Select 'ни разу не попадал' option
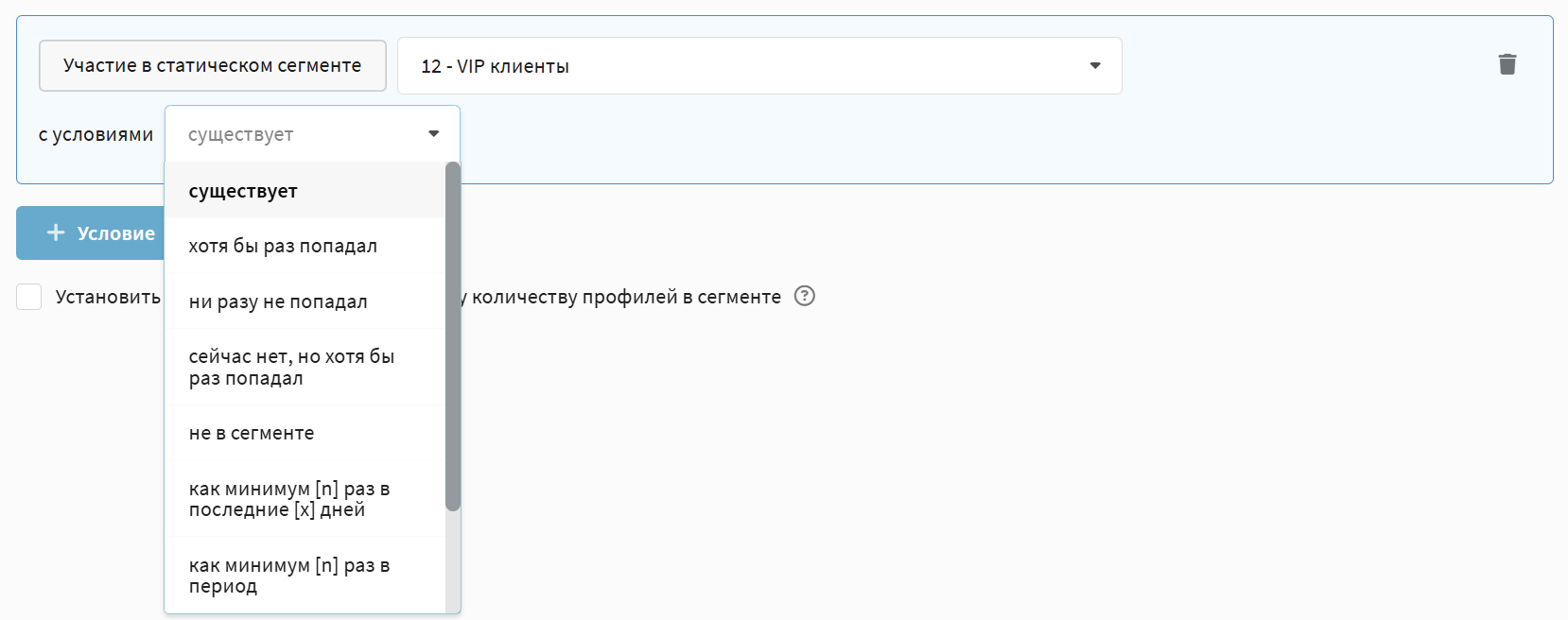The image size is (1568, 620). 278,301
